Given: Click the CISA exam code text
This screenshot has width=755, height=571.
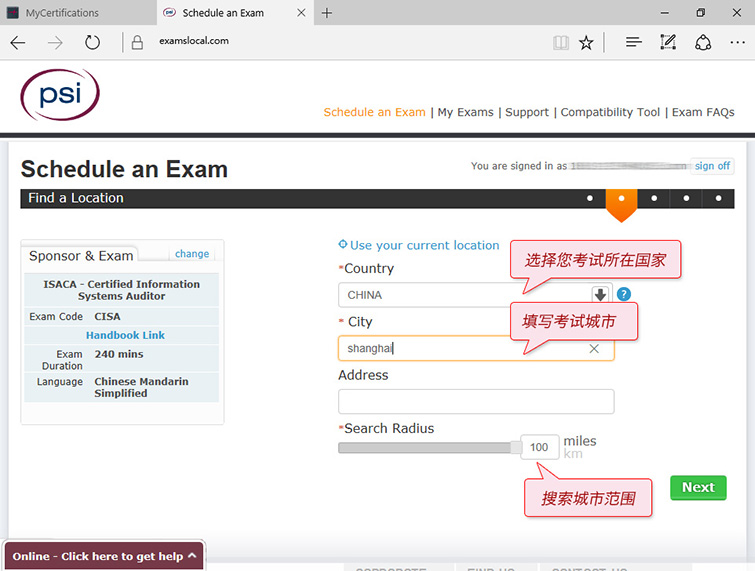Looking at the screenshot, I should [107, 316].
